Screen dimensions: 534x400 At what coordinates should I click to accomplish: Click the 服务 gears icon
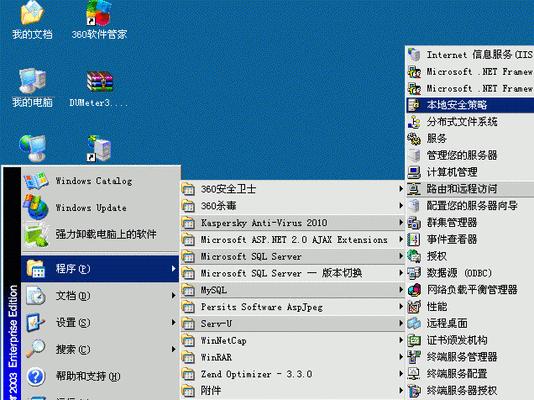pyautogui.click(x=414, y=138)
